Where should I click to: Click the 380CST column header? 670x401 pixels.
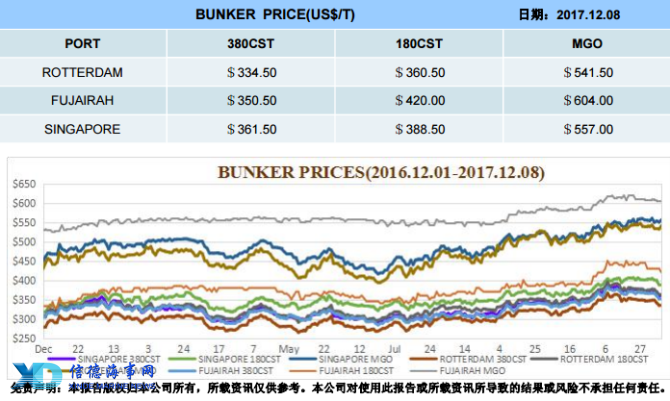pyautogui.click(x=250, y=44)
